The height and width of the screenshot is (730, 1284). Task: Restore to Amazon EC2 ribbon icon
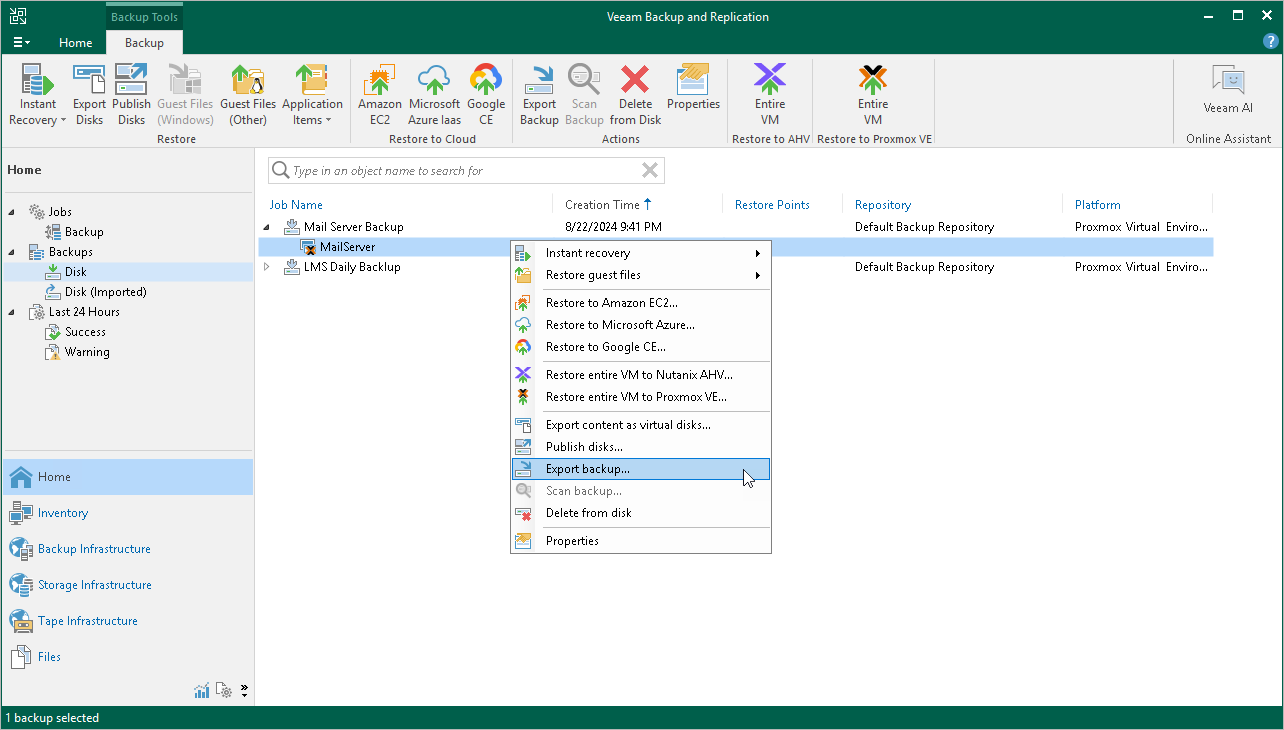pyautogui.click(x=380, y=95)
